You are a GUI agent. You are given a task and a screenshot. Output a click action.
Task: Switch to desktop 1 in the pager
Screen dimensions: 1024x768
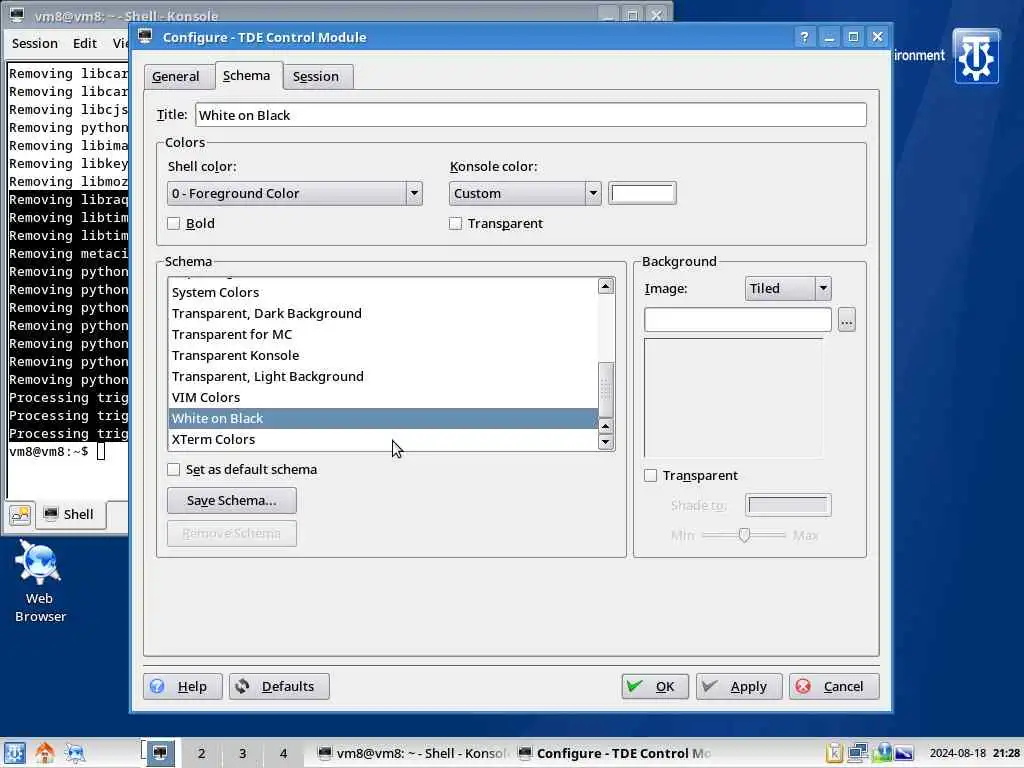160,753
